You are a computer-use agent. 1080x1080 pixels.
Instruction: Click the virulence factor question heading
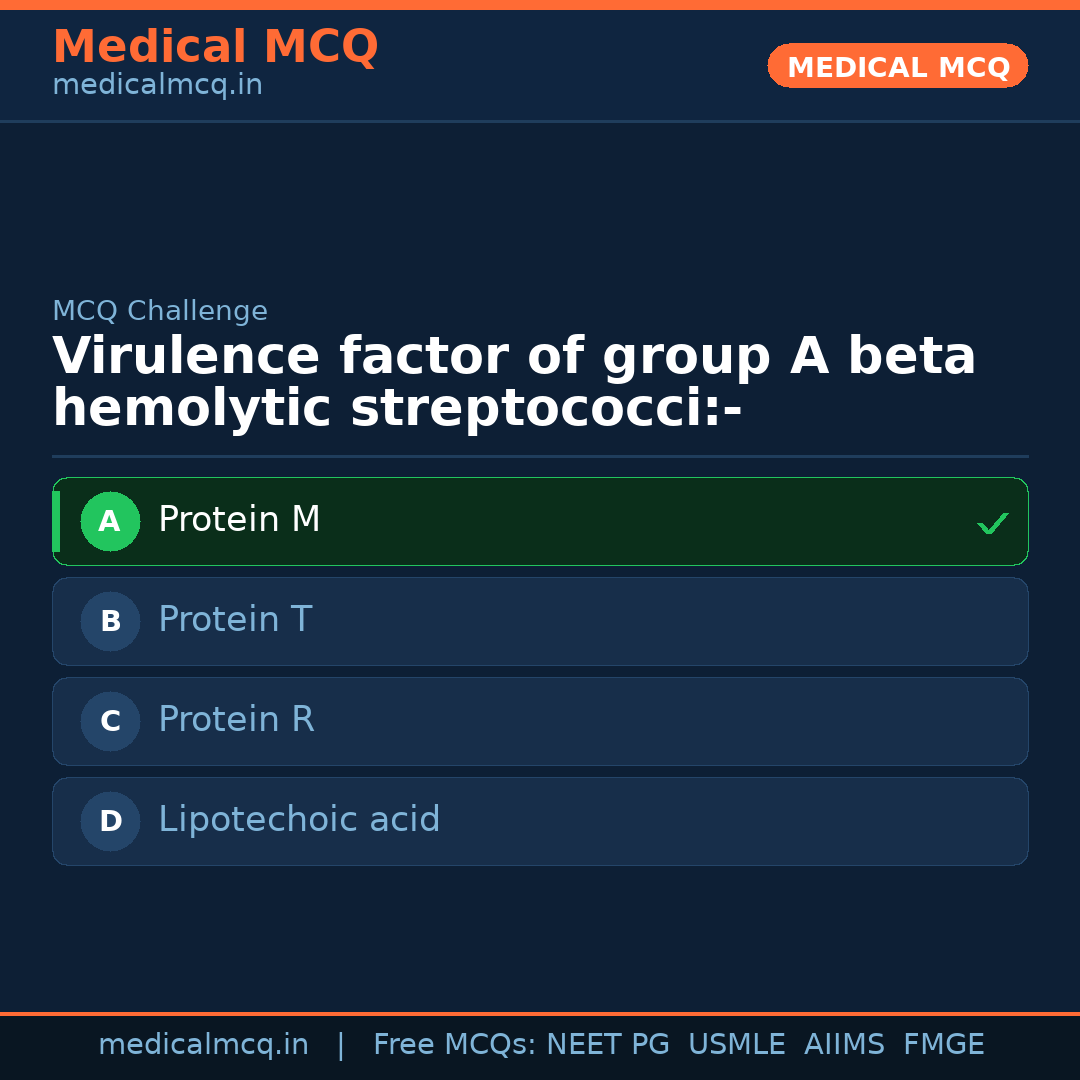pyautogui.click(x=514, y=383)
